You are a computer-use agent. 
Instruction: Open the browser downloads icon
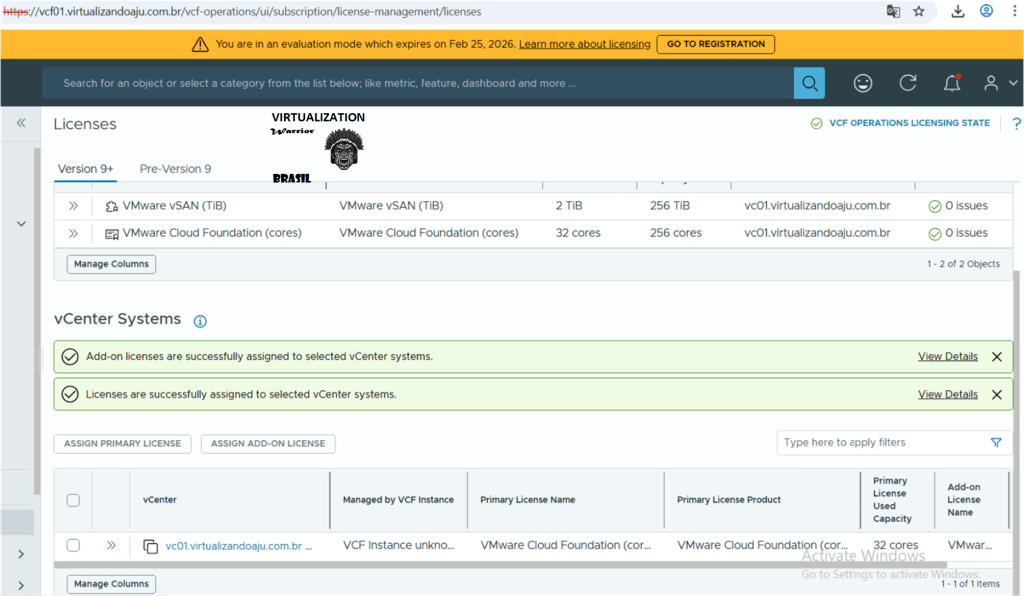click(957, 12)
